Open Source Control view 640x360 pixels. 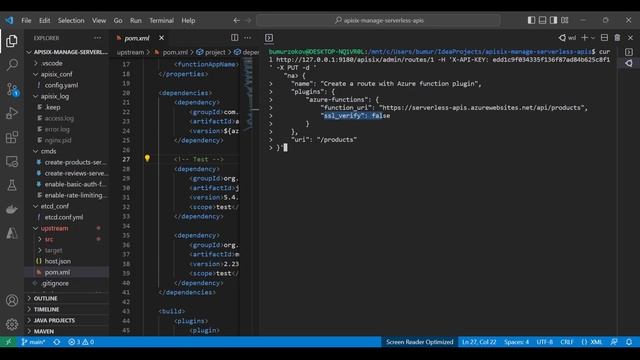click(12, 89)
